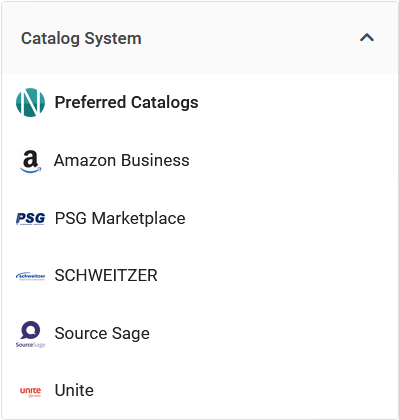Open the SCHWEITZER text link
This screenshot has height=420, width=399.
point(106,276)
